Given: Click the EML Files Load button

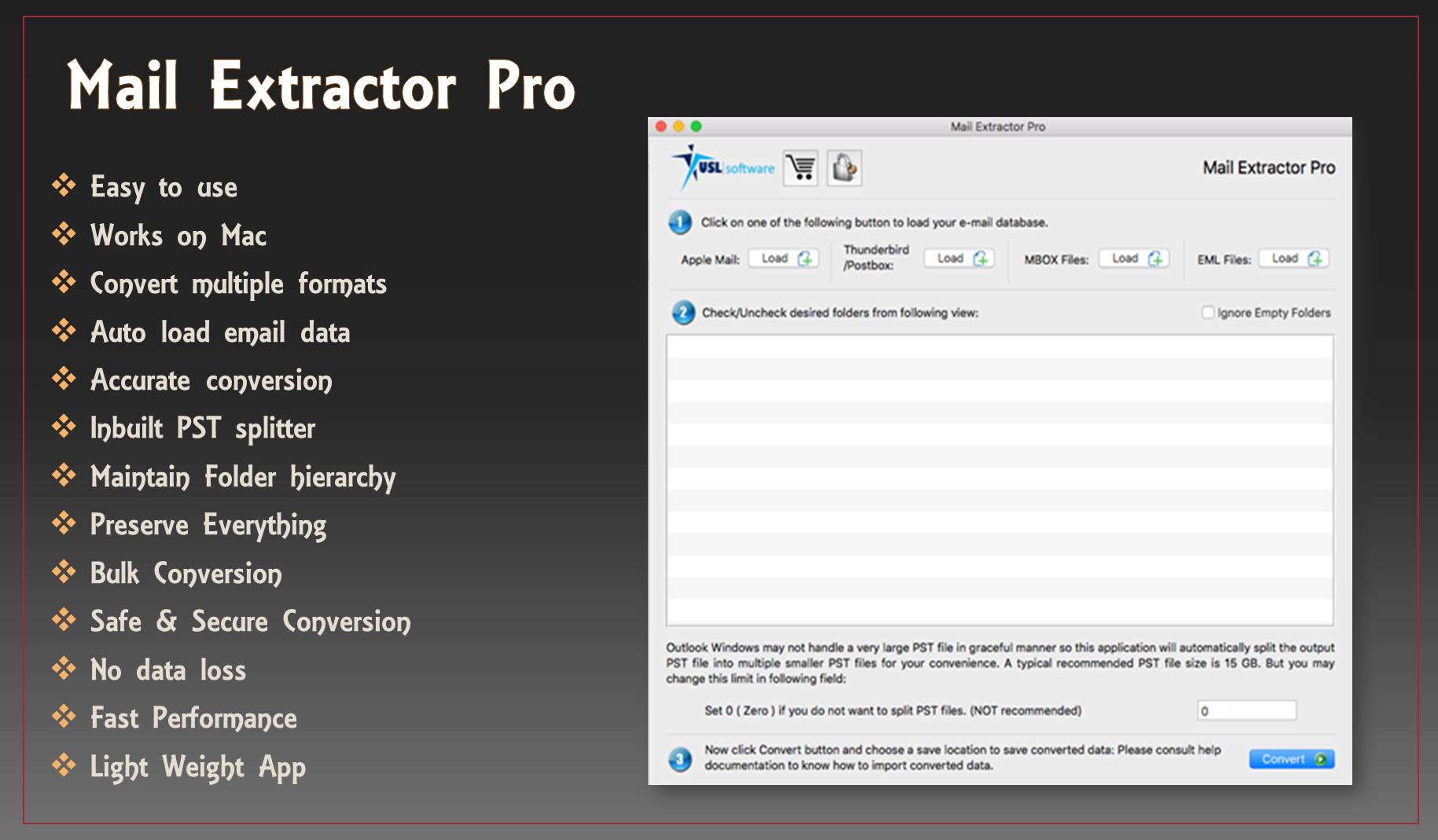Looking at the screenshot, I should pyautogui.click(x=1285, y=258).
